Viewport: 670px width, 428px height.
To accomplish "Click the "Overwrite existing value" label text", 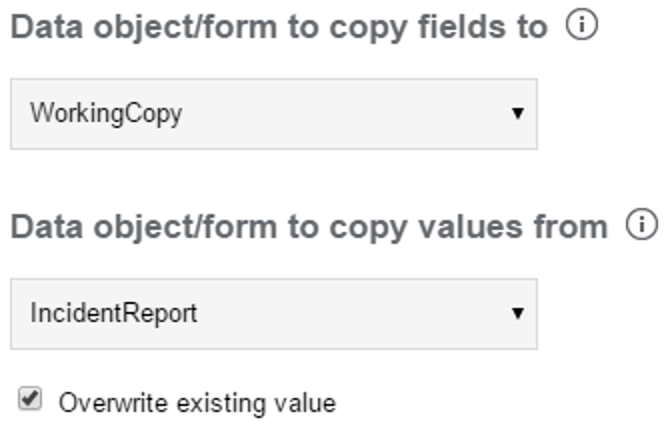I will point(197,403).
